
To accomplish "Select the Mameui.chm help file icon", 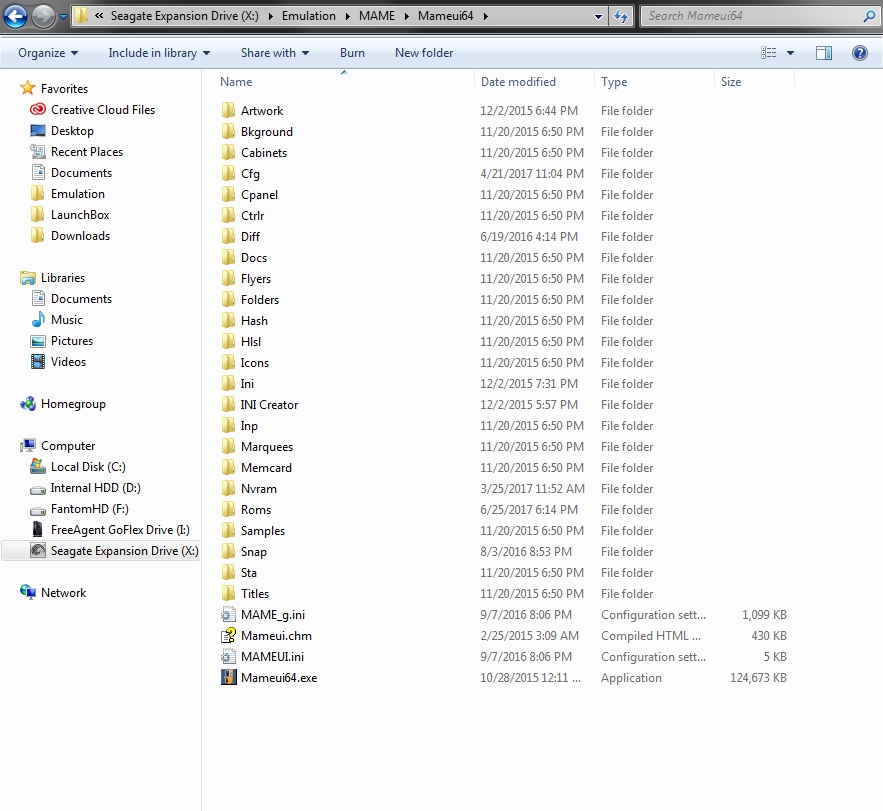I will [228, 635].
